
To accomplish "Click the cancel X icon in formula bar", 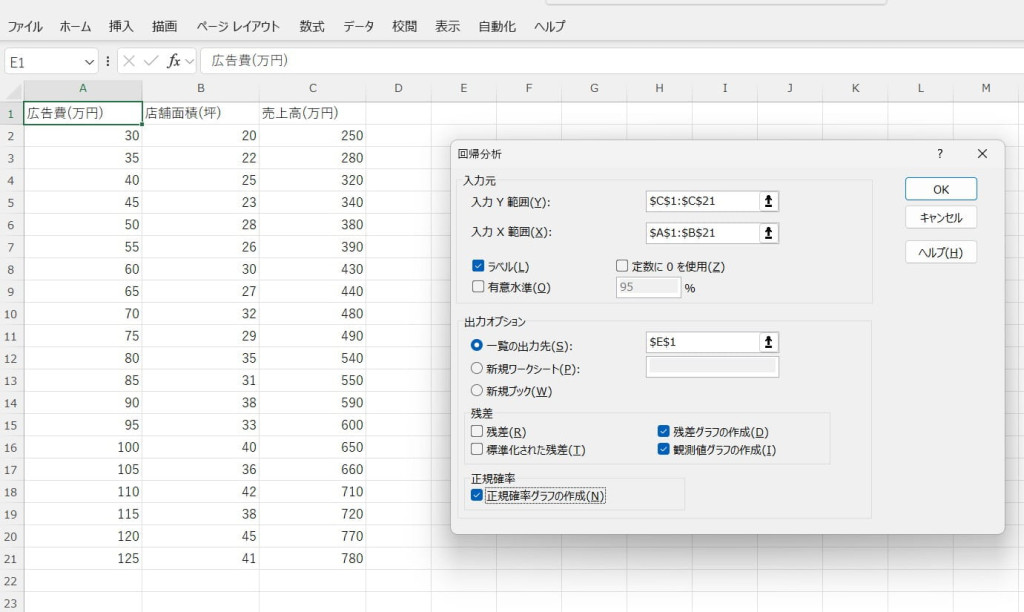I will [129, 61].
